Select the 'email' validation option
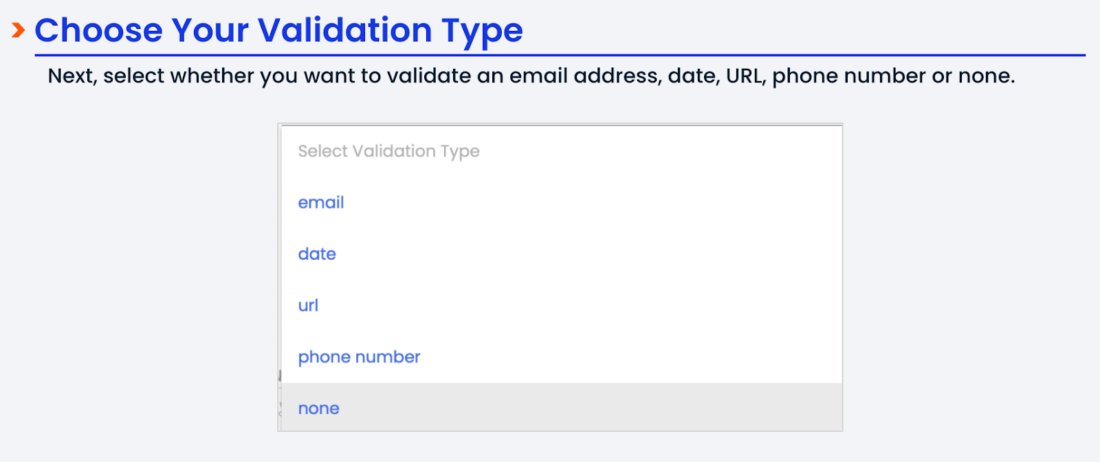The width and height of the screenshot is (1100, 462). click(x=321, y=202)
